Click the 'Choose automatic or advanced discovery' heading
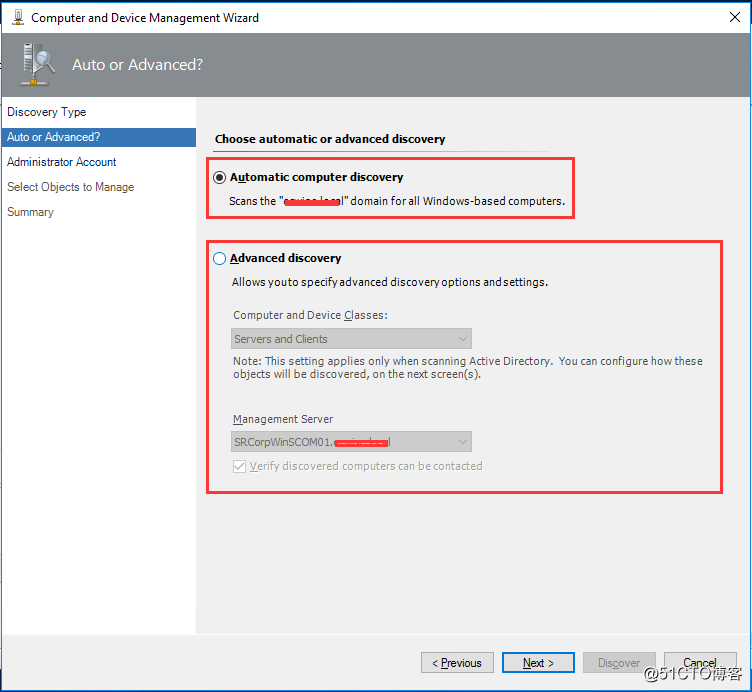The image size is (752, 692). click(x=330, y=139)
